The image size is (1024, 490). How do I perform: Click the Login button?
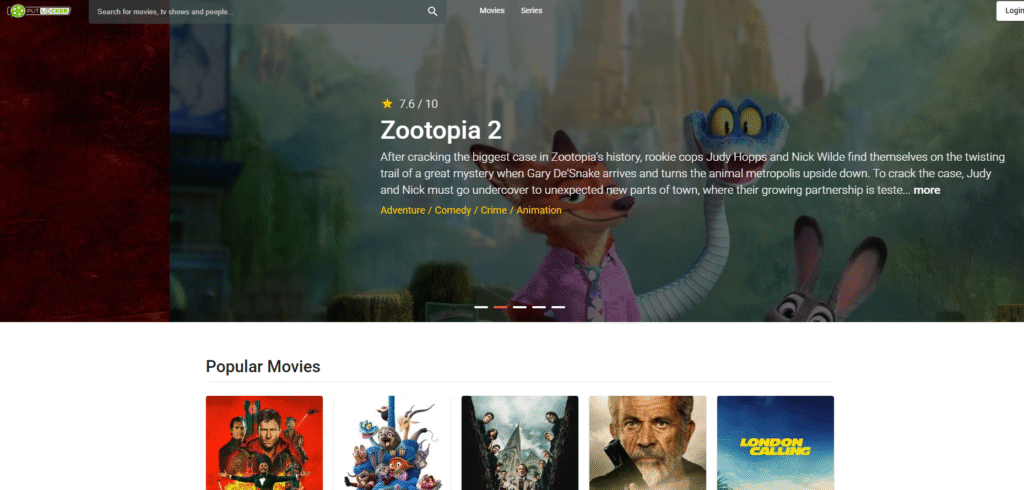(x=1010, y=11)
